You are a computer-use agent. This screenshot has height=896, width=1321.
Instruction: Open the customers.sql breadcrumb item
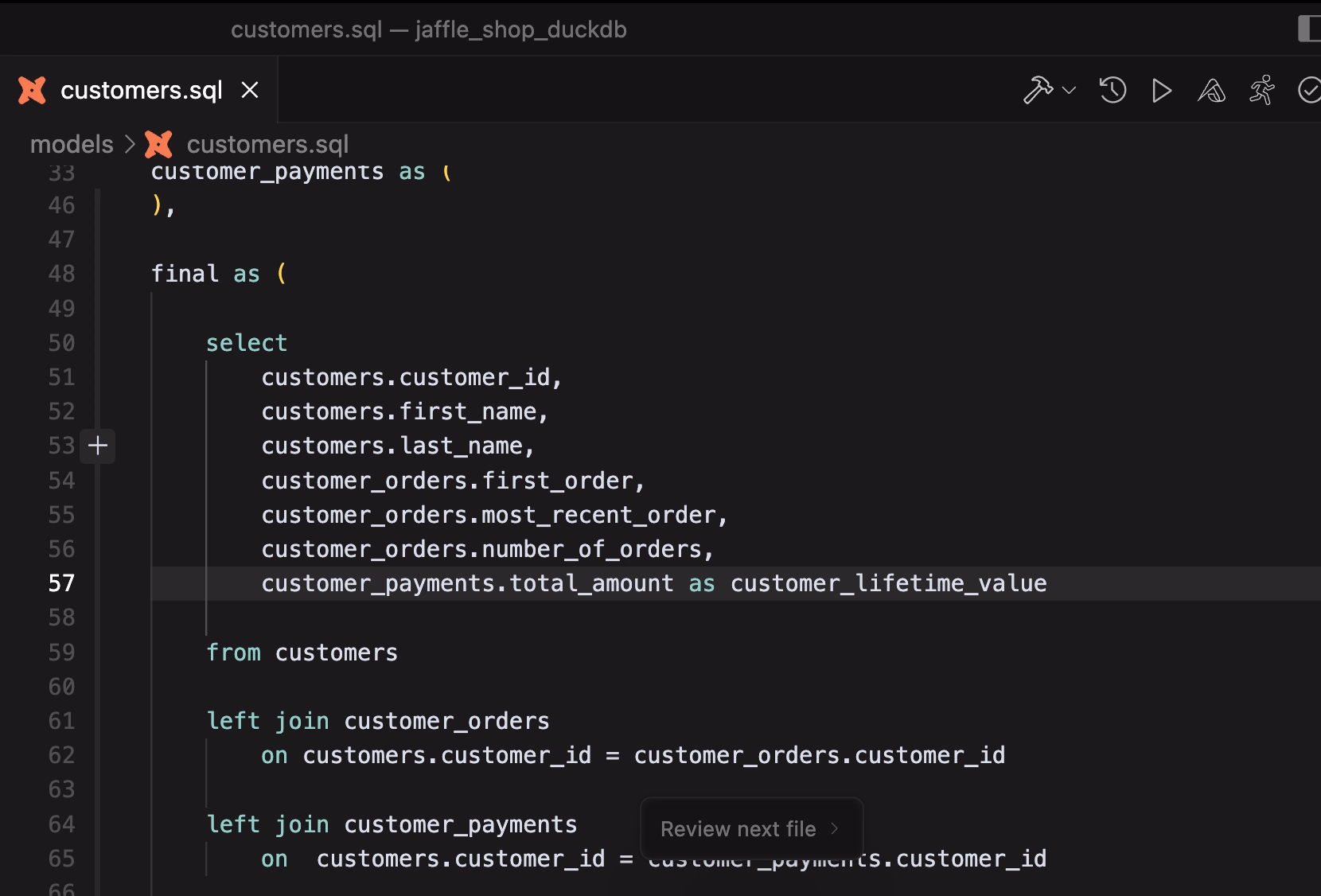pos(267,144)
